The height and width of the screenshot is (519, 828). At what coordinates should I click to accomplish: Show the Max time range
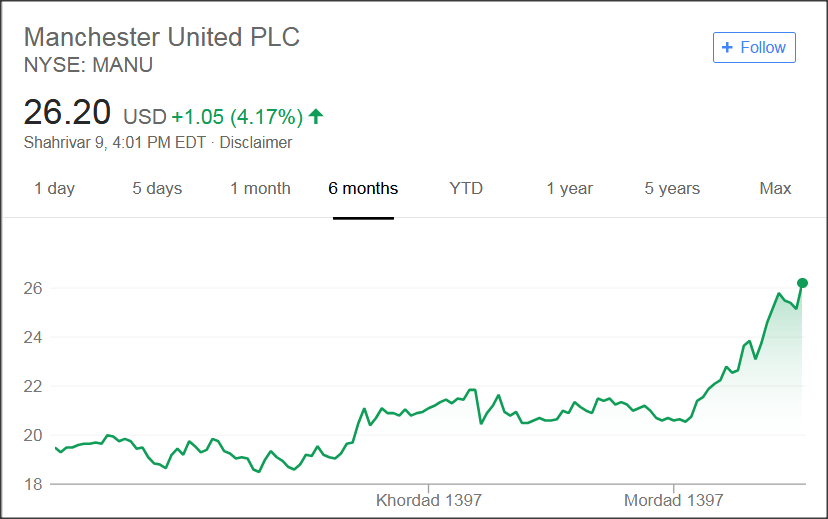(775, 188)
